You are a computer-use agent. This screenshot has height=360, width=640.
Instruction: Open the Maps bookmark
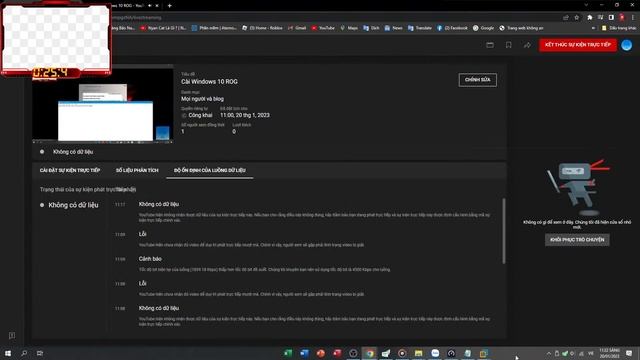(x=349, y=28)
